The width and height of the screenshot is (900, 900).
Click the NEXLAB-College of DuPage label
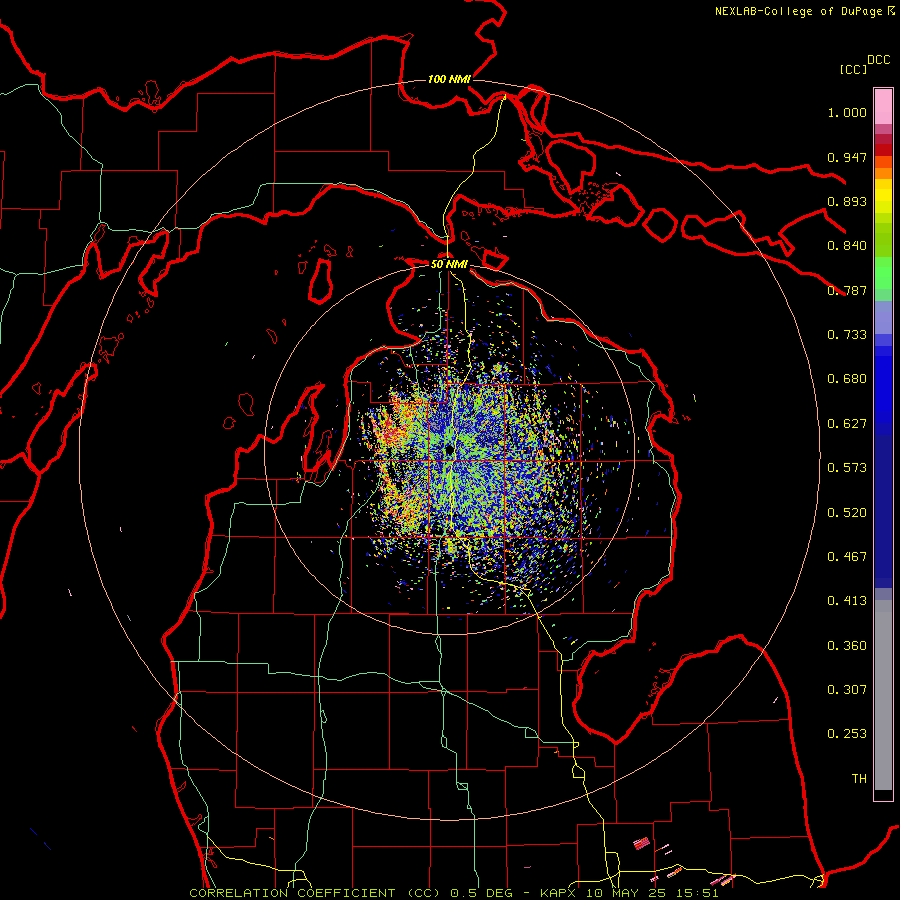(804, 11)
